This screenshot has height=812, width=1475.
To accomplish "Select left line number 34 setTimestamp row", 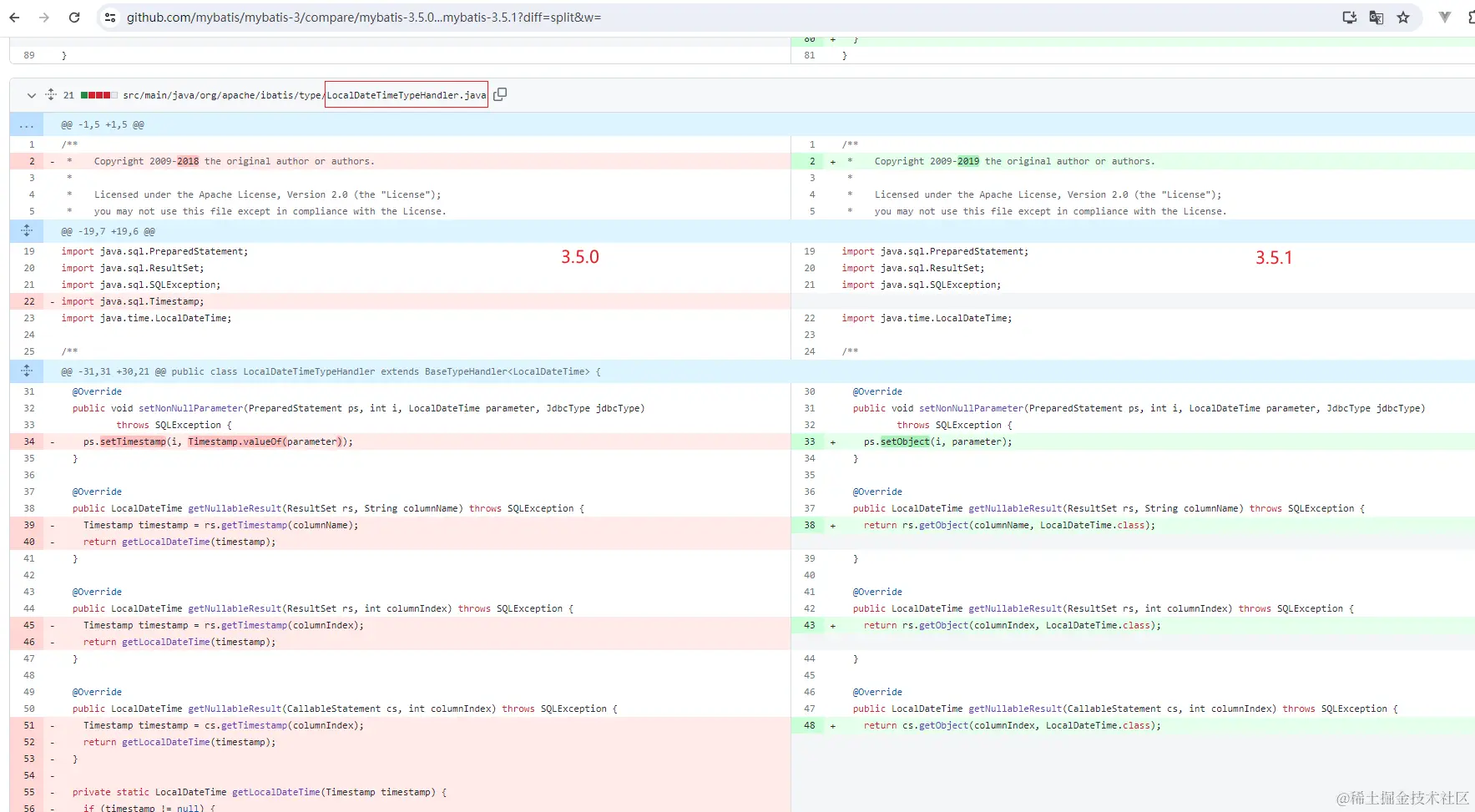I will point(29,441).
